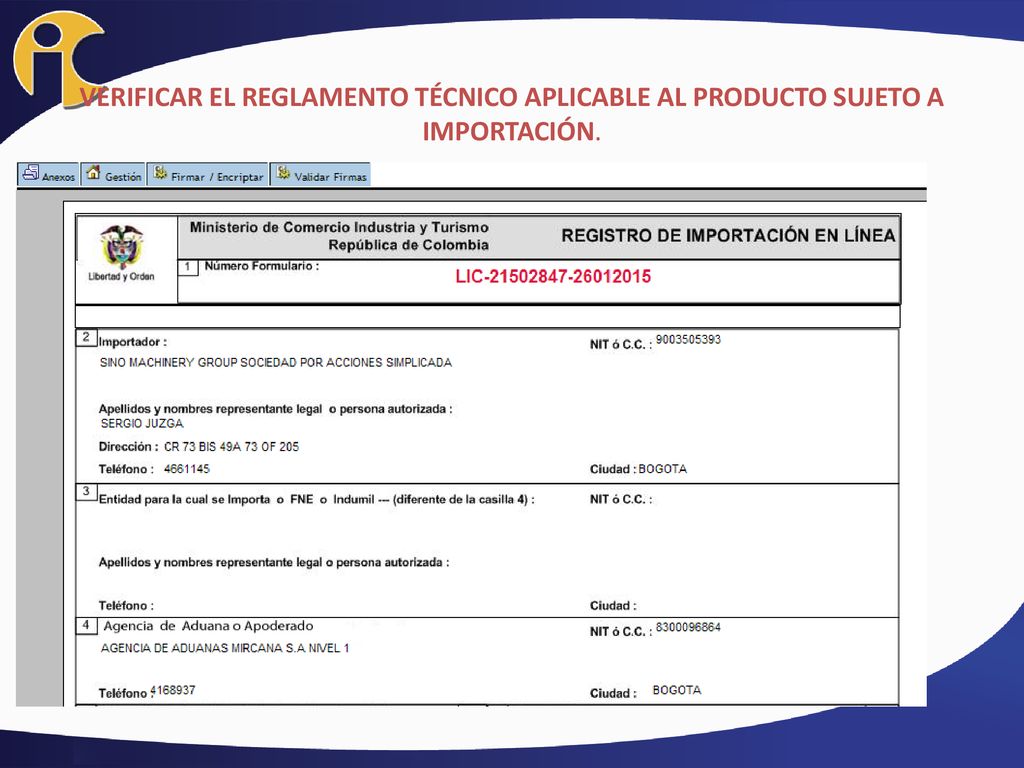Image resolution: width=1024 pixels, height=768 pixels.
Task: Click customs agency phone 4168937
Action: [x=173, y=690]
